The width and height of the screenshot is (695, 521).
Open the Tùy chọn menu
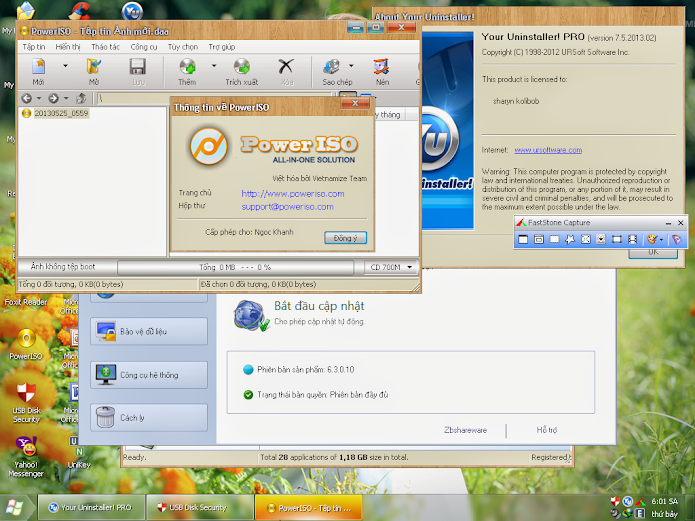coord(183,47)
